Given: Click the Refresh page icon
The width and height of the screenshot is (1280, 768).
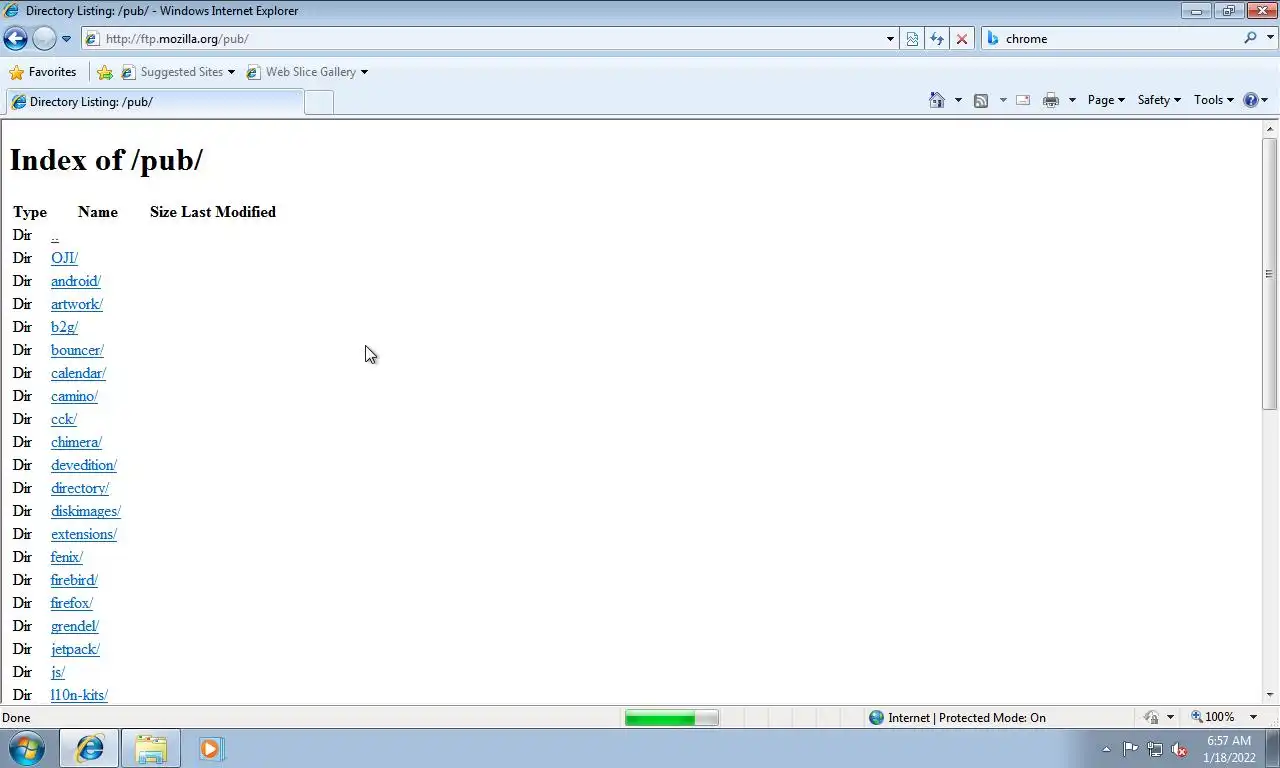Looking at the screenshot, I should click(937, 39).
